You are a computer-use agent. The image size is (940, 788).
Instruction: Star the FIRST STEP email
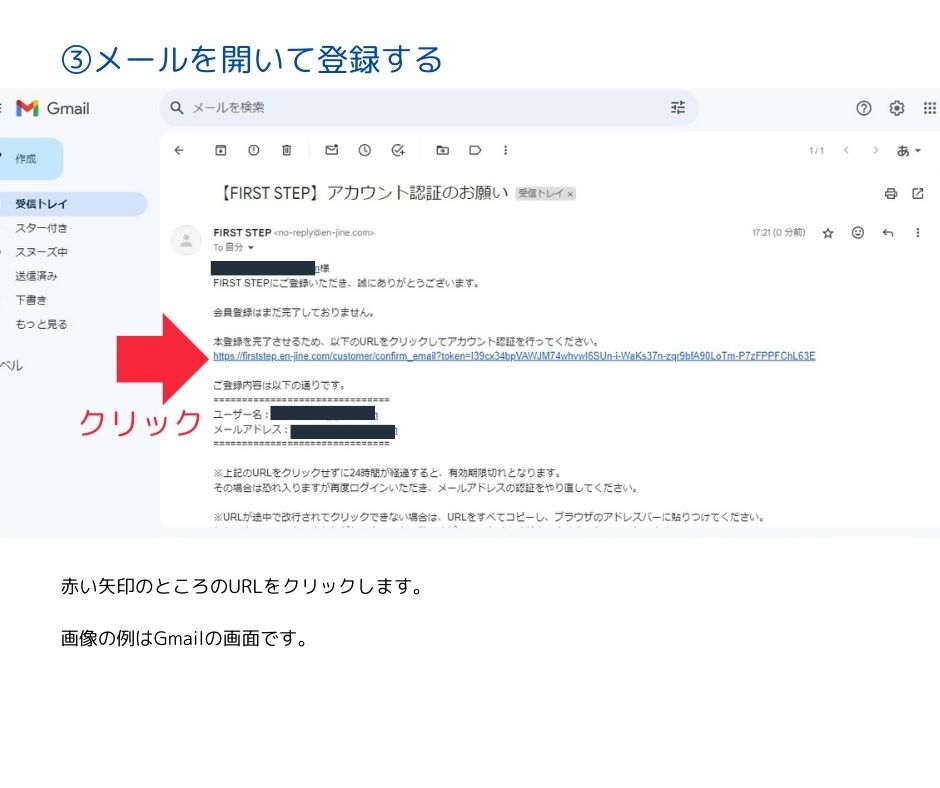[828, 233]
